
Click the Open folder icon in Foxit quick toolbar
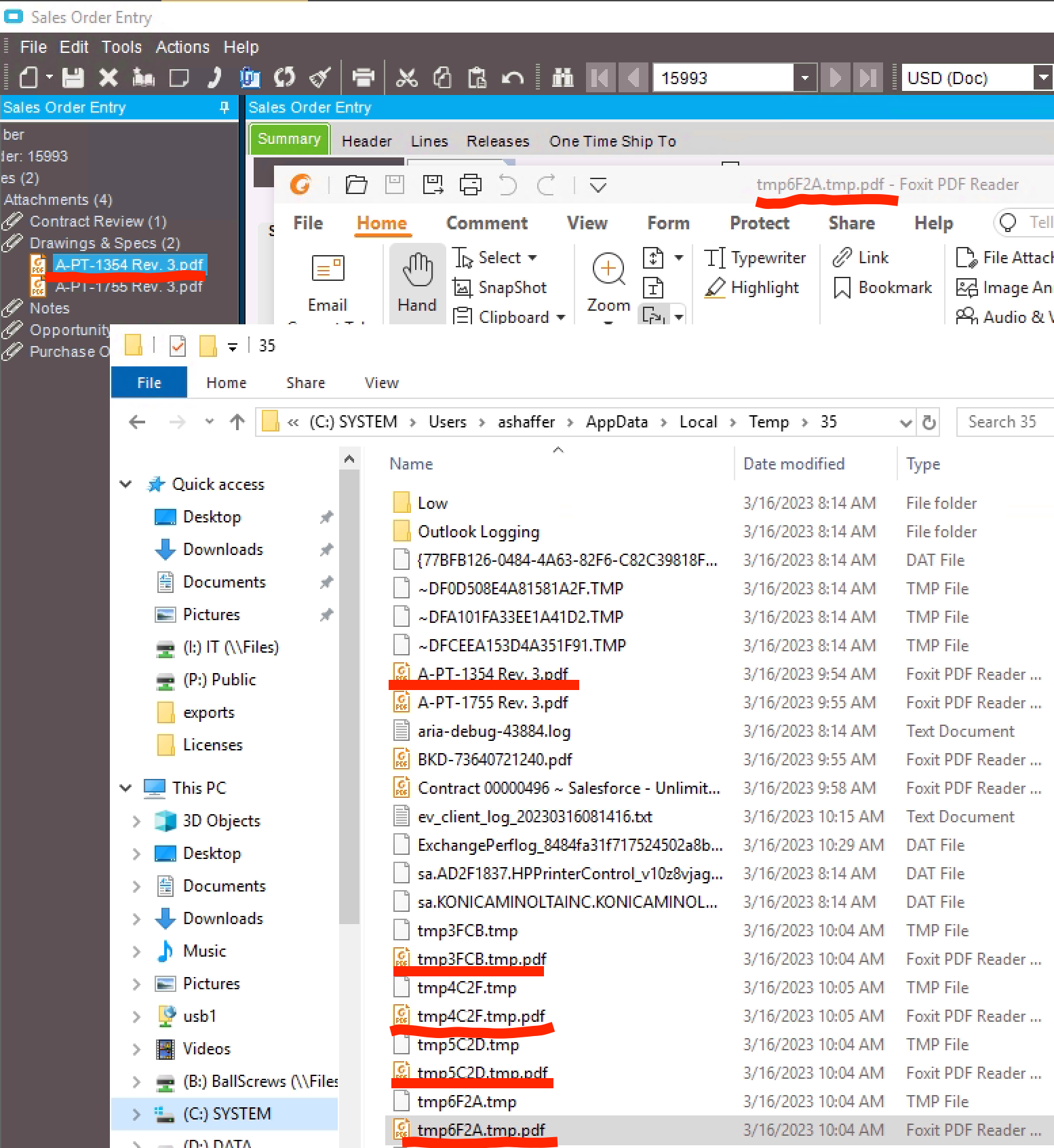click(356, 185)
